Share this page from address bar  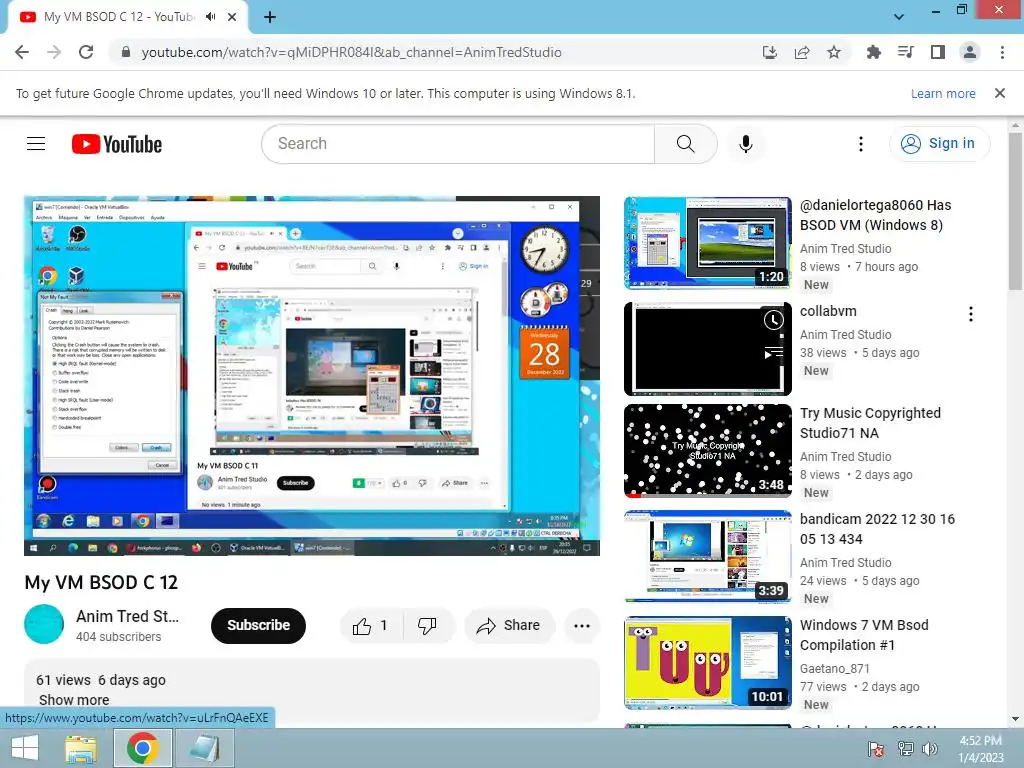[802, 52]
